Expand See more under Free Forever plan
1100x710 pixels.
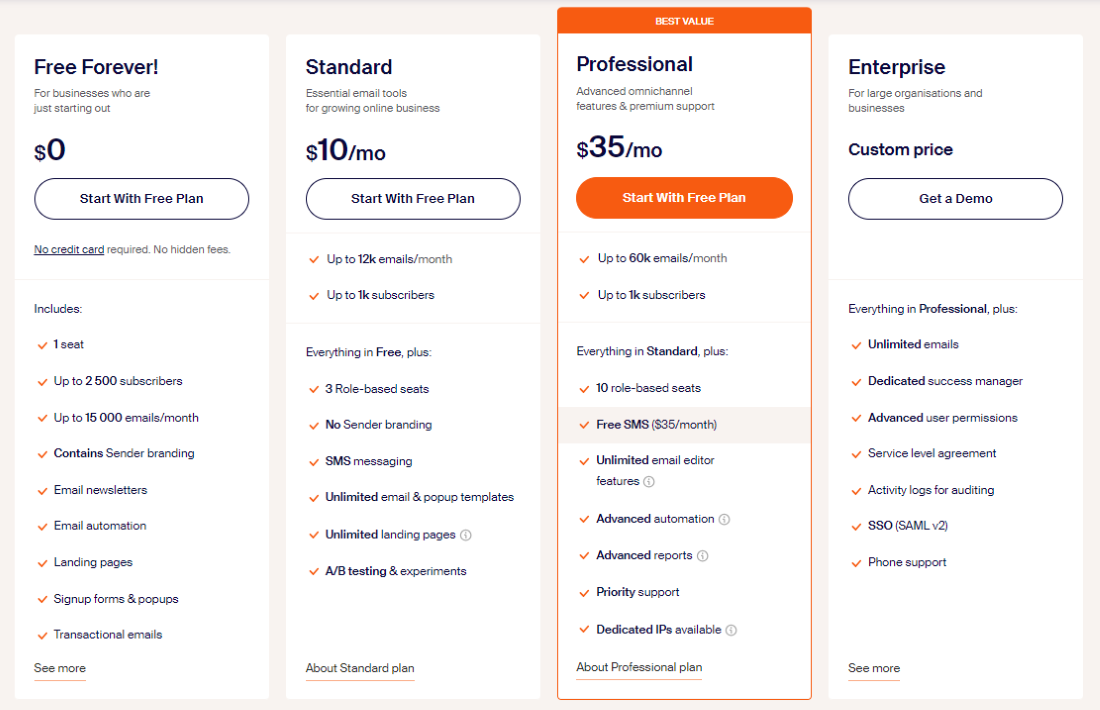click(x=60, y=668)
